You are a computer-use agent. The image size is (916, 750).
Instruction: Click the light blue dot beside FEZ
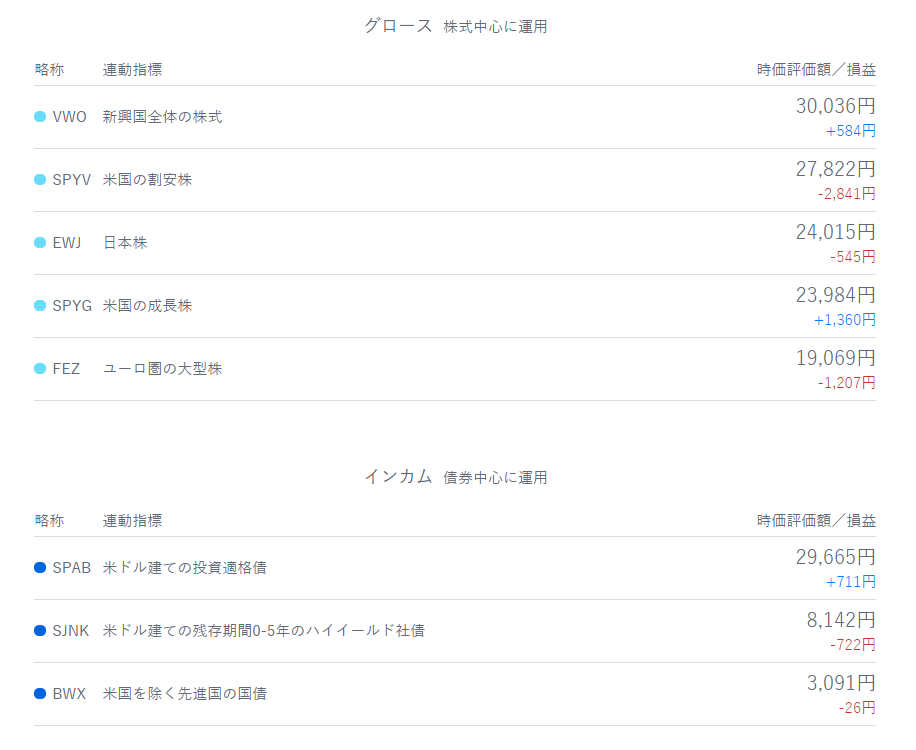point(40,369)
